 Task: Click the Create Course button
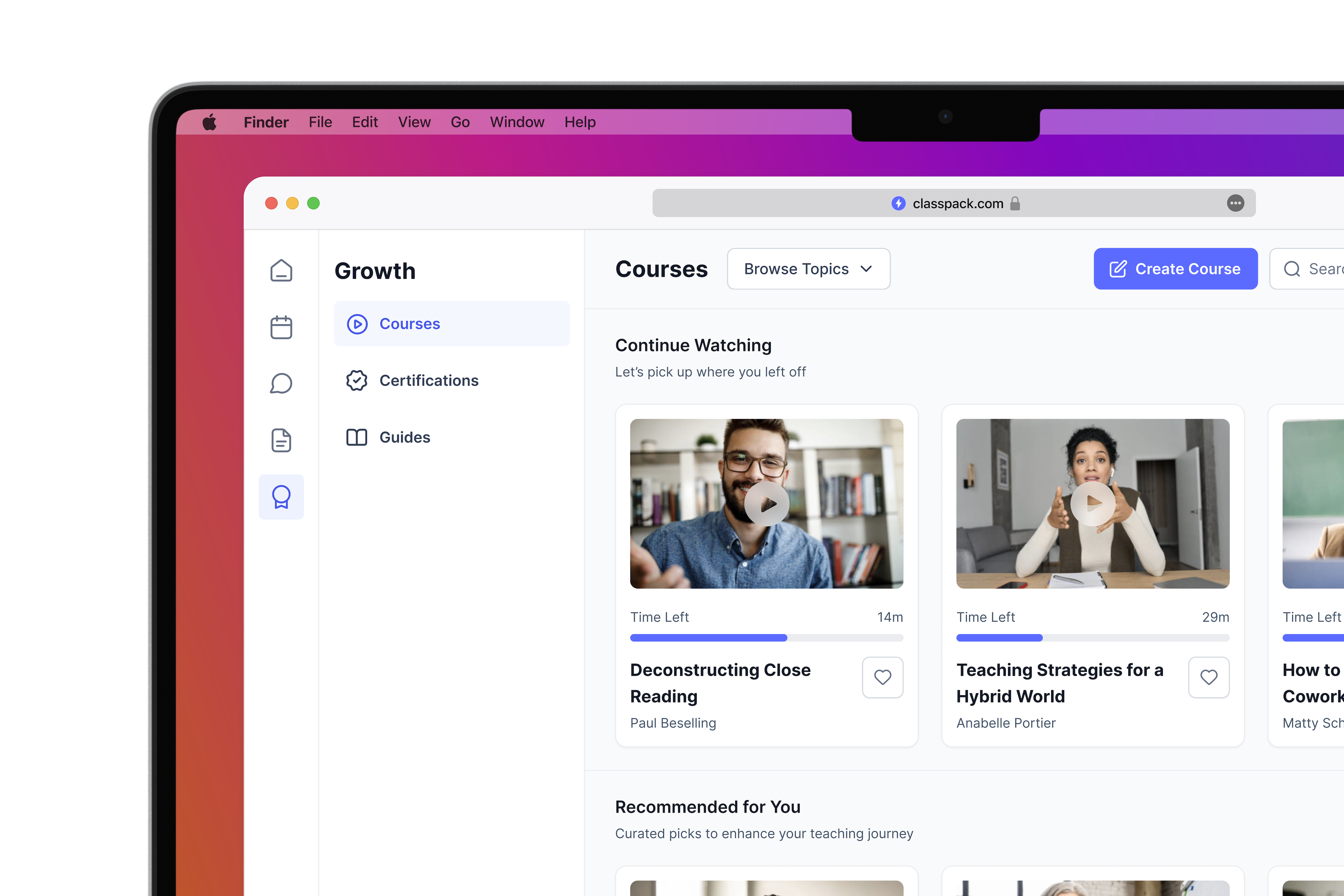click(x=1175, y=268)
